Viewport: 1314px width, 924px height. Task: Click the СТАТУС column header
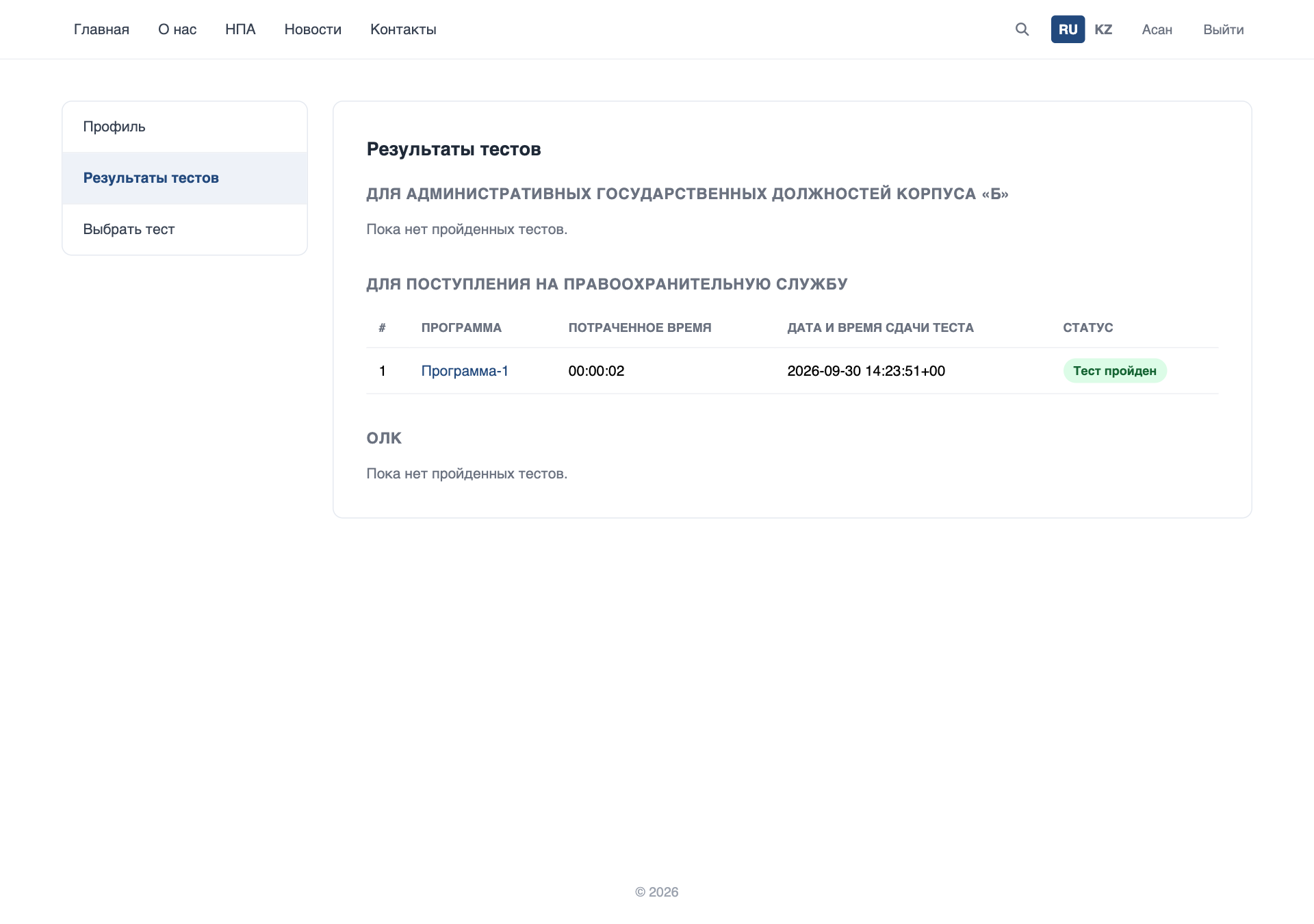click(1087, 328)
